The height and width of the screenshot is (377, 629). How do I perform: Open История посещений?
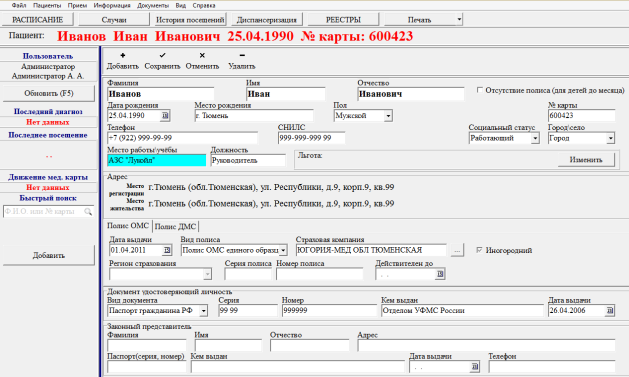(x=190, y=19)
